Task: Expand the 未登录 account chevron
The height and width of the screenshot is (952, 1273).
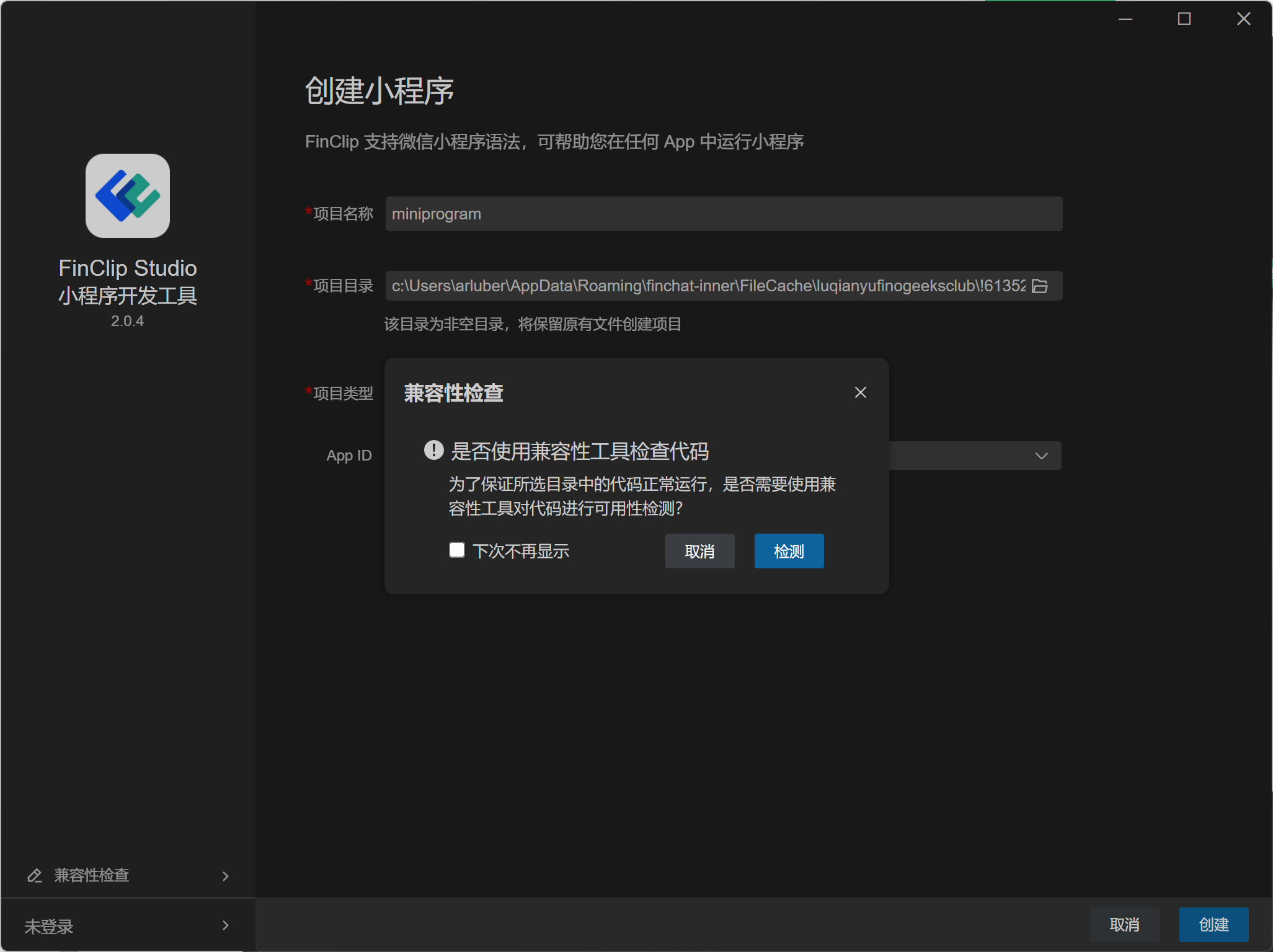Action: (x=225, y=925)
